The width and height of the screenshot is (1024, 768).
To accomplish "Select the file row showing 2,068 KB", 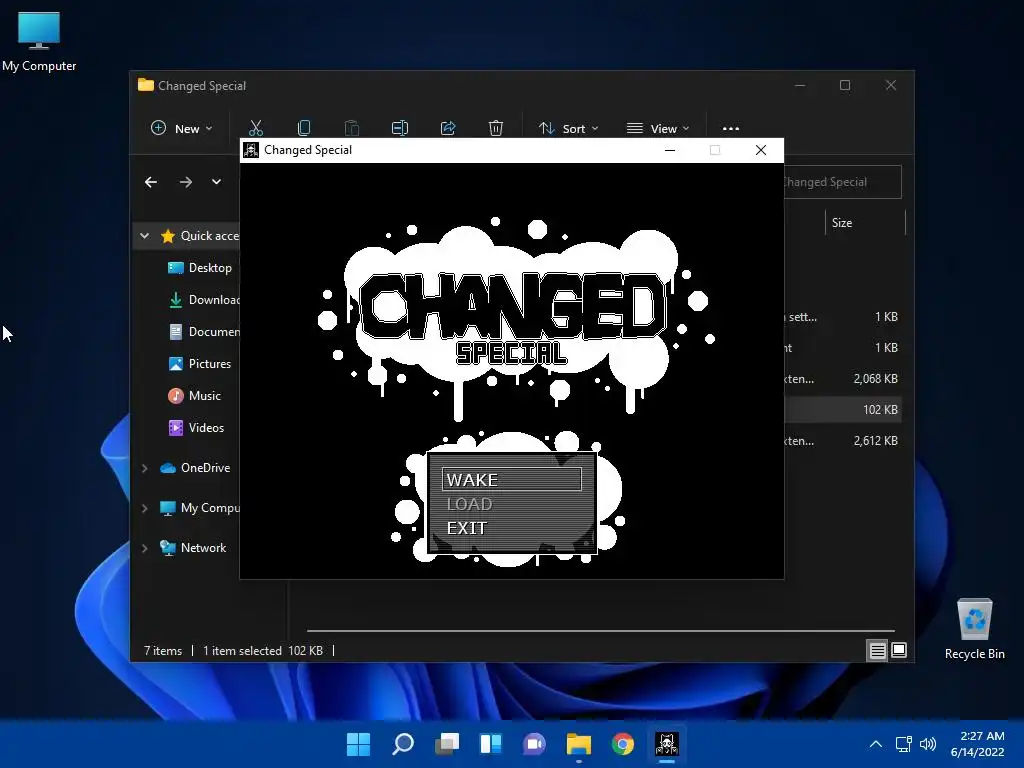I will click(842, 379).
